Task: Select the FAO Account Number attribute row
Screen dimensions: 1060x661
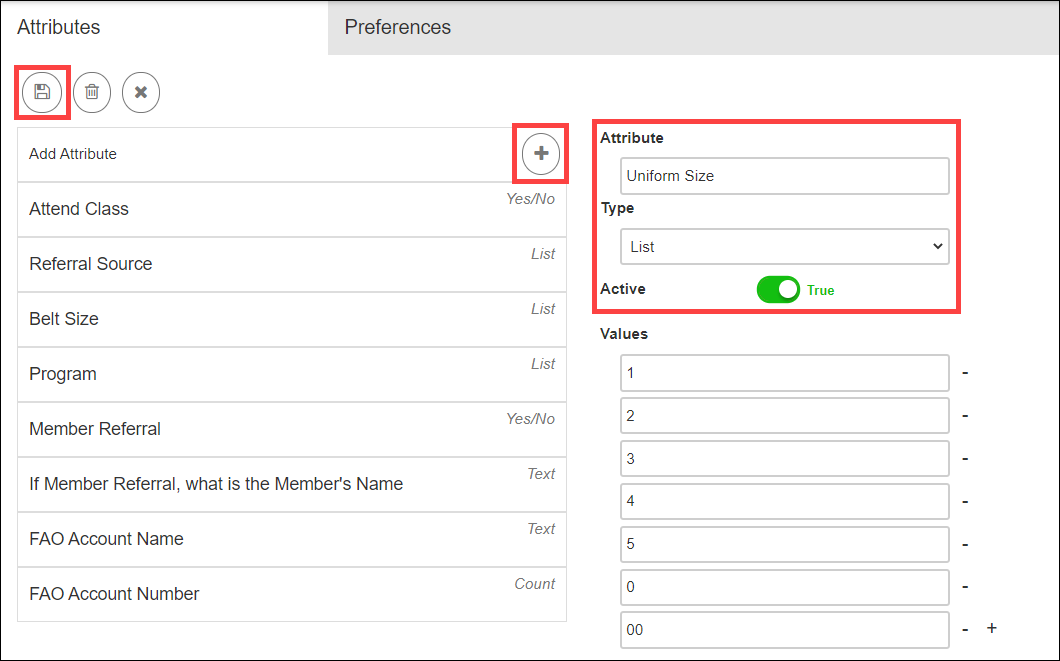Action: tap(292, 594)
